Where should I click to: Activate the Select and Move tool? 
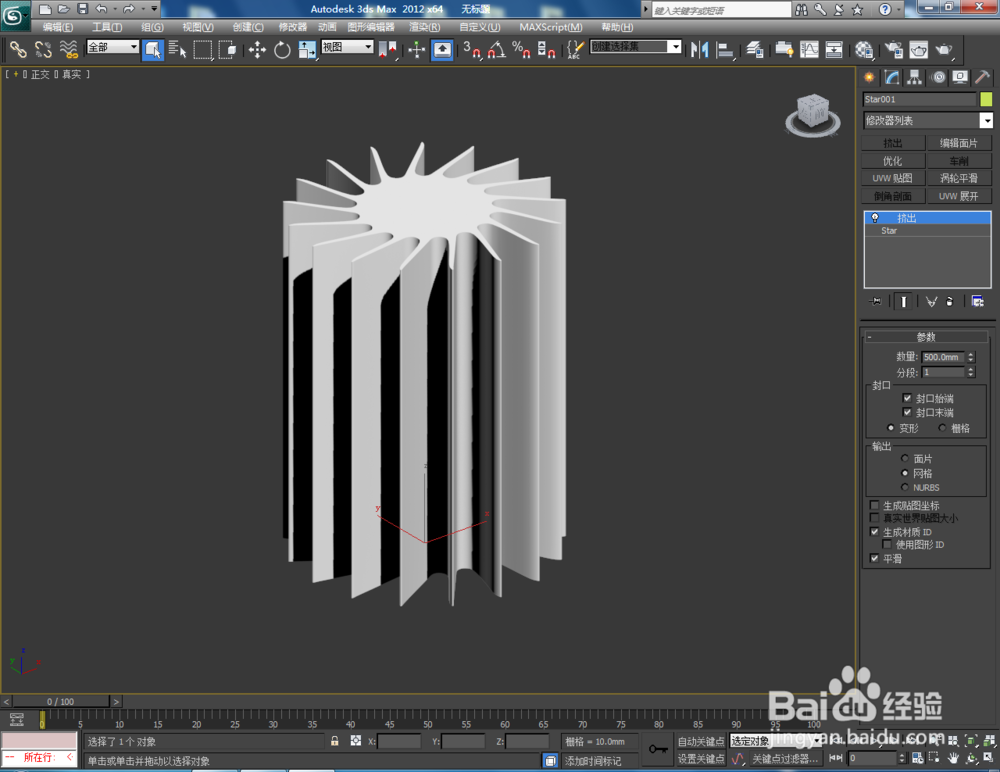(257, 49)
